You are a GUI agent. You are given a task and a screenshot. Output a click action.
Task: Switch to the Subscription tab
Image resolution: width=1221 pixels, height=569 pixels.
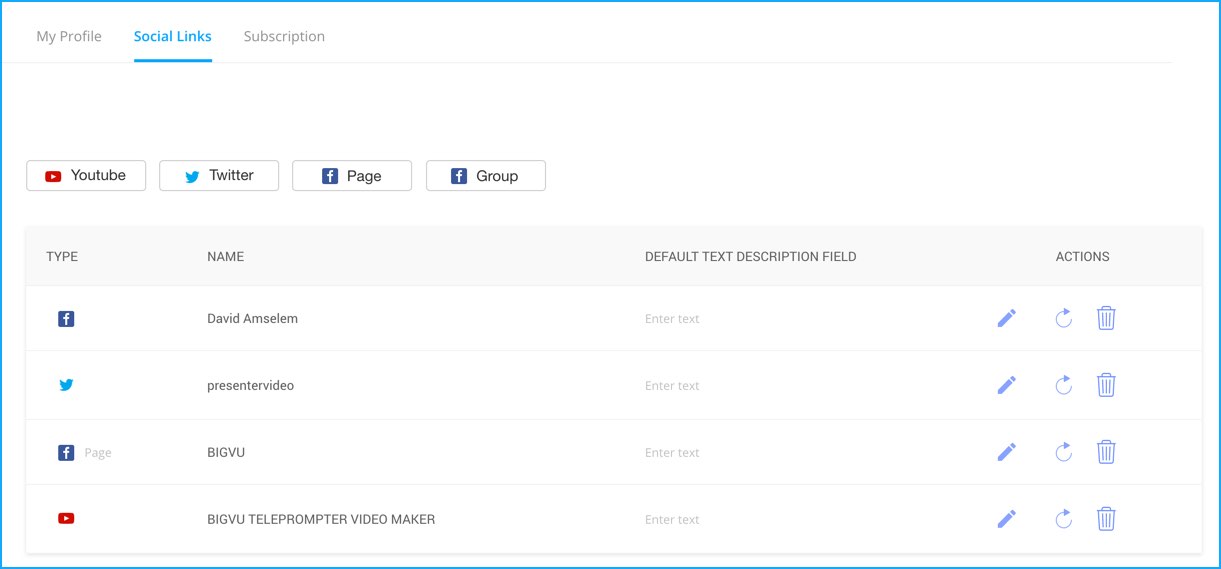pyautogui.click(x=284, y=36)
